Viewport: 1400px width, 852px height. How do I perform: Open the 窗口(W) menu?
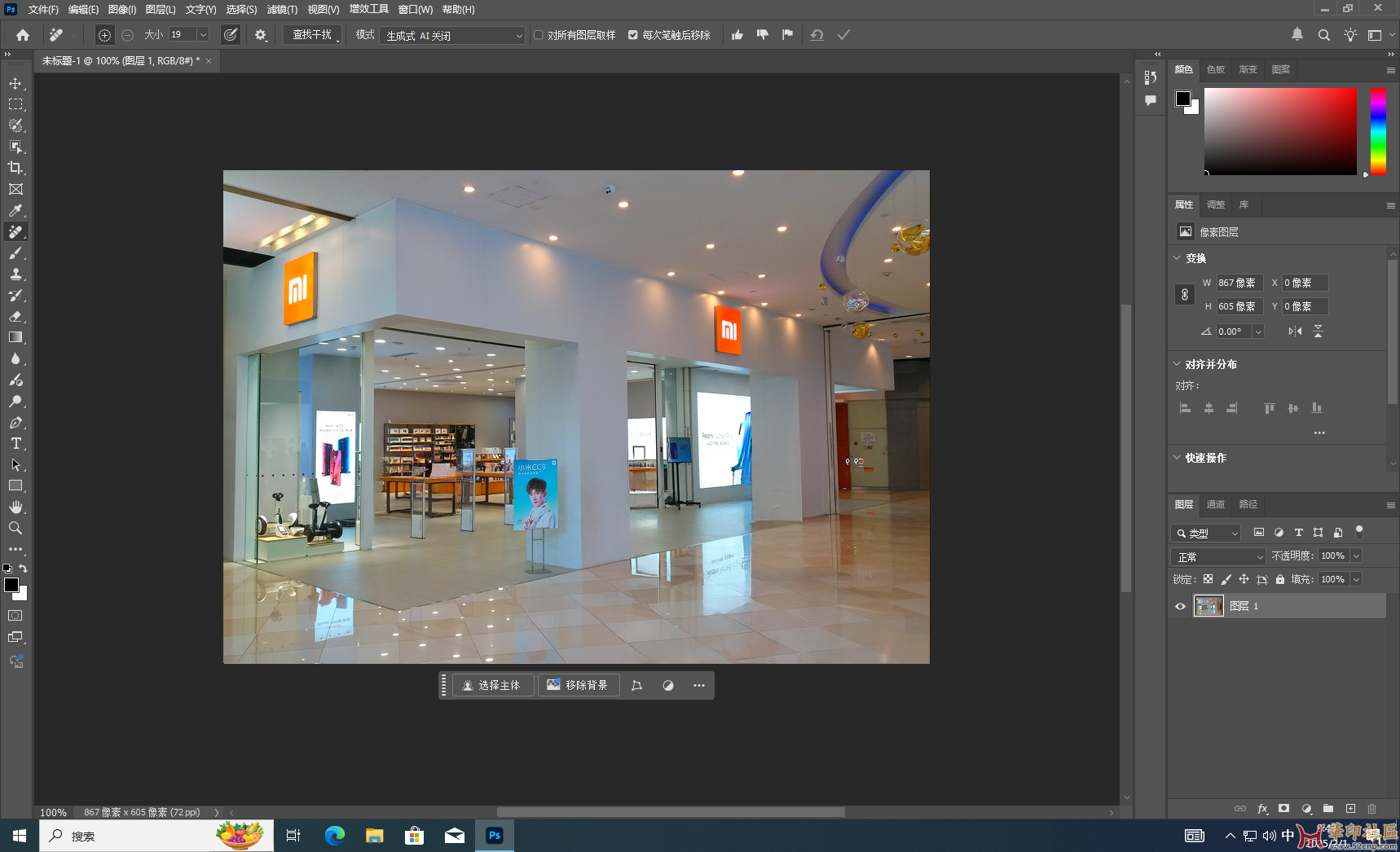pyautogui.click(x=416, y=10)
